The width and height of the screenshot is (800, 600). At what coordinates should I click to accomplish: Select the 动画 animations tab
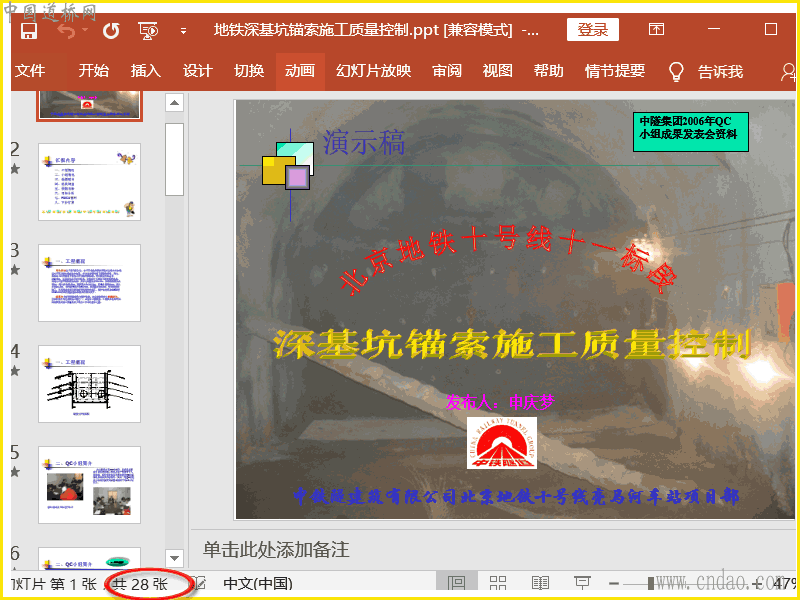click(300, 71)
